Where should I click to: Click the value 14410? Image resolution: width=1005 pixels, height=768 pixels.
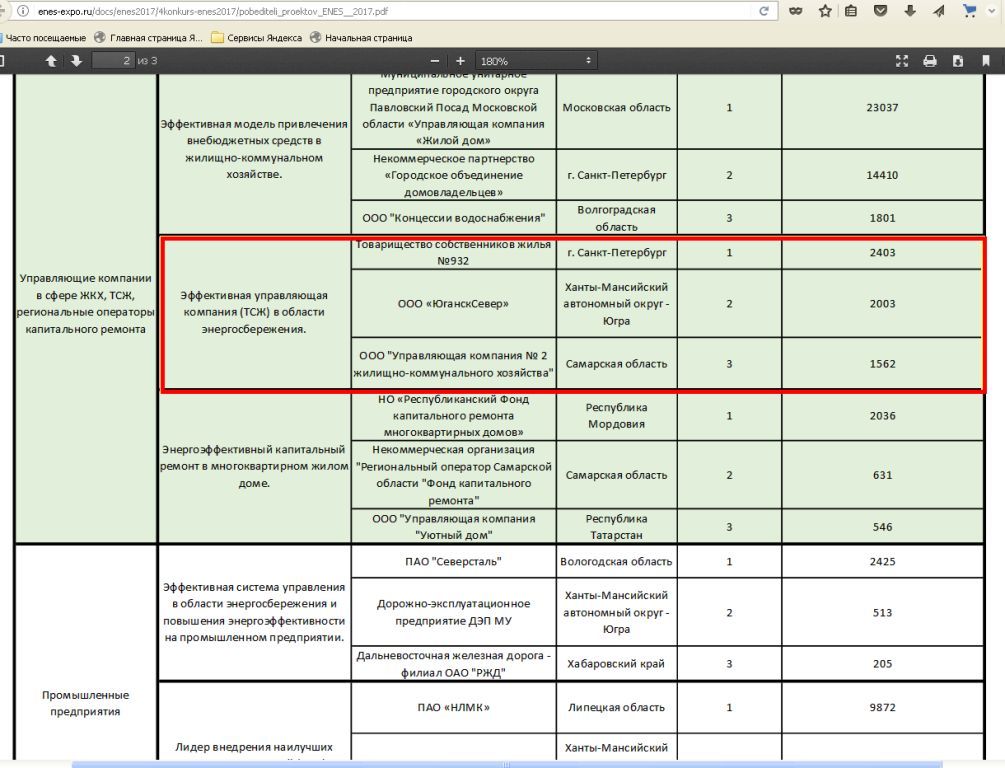pyautogui.click(x=882, y=175)
